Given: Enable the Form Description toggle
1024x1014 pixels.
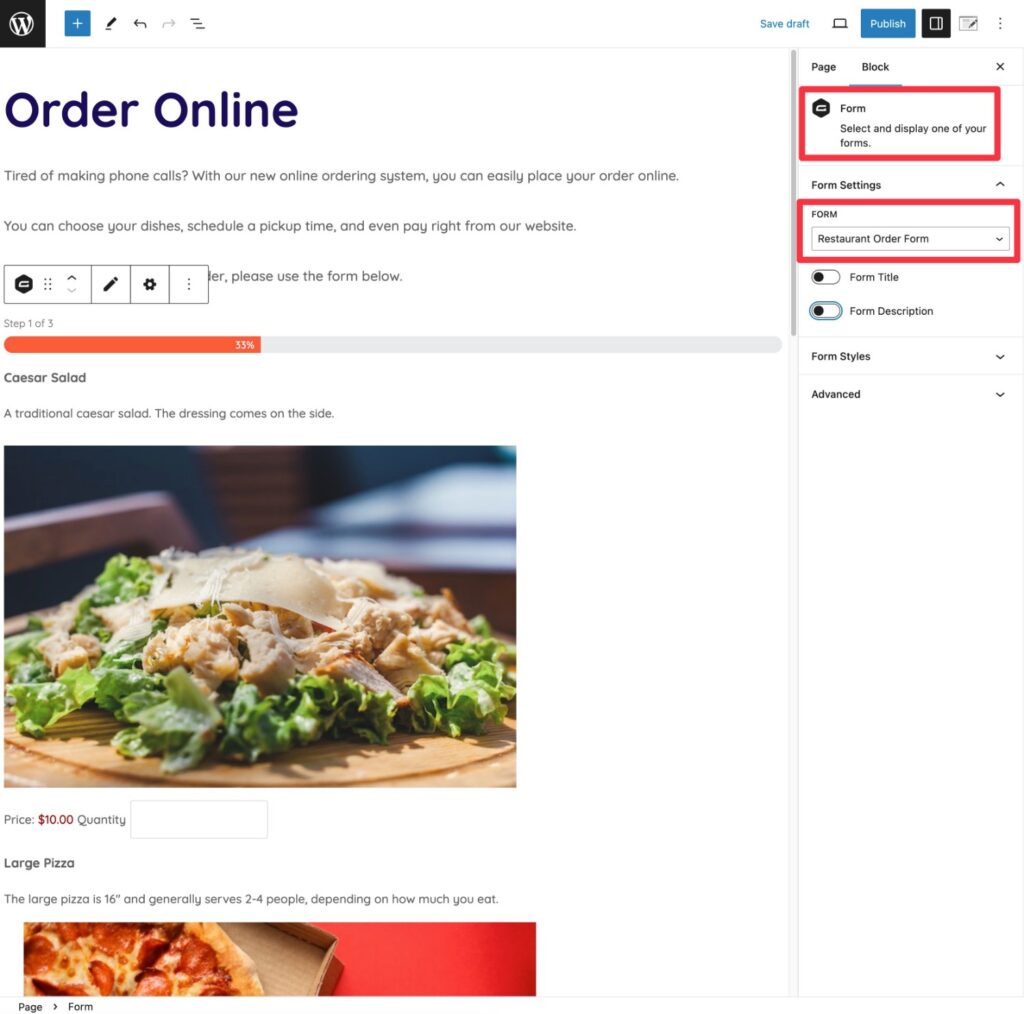Looking at the screenshot, I should (x=825, y=311).
